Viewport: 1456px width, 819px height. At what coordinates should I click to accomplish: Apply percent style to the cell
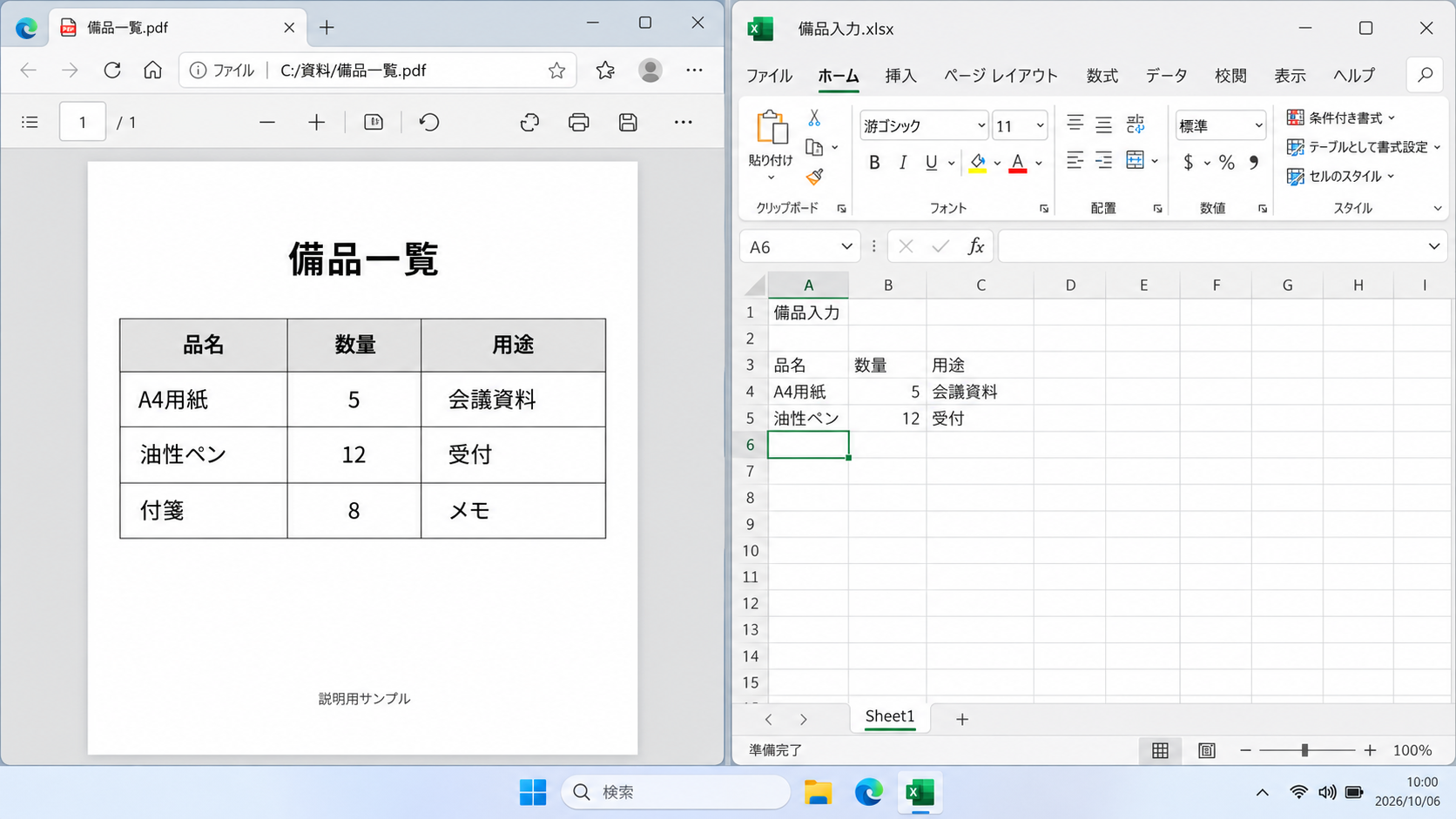[1226, 163]
